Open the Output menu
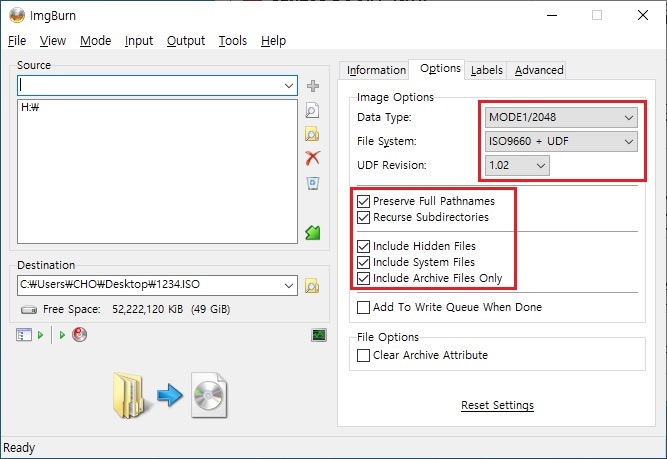The image size is (667, 459). [x=186, y=41]
